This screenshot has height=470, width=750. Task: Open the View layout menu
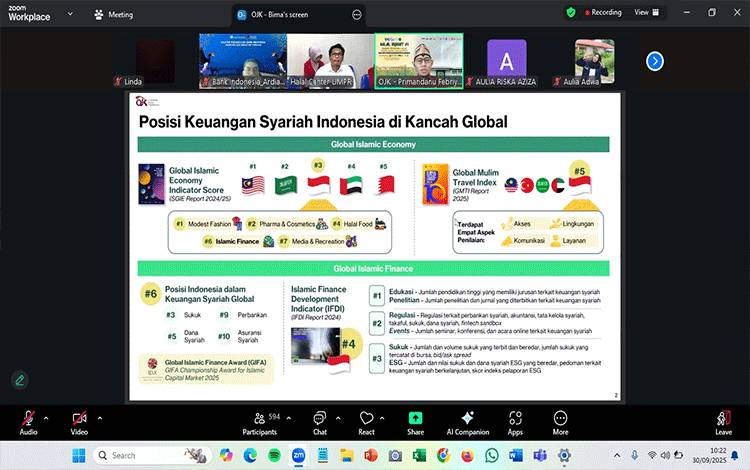(646, 12)
